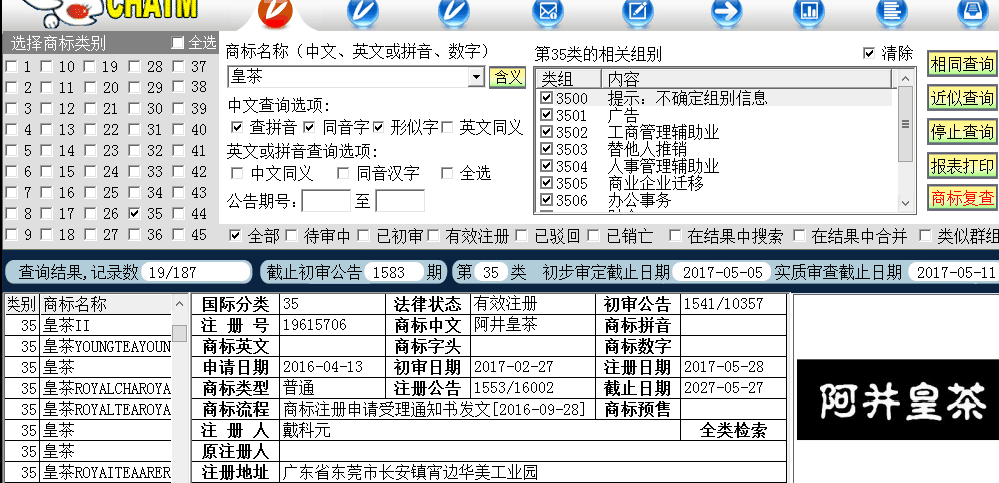Click the edit note pencil-square icon
This screenshot has height=483, width=999.
(x=638, y=11)
